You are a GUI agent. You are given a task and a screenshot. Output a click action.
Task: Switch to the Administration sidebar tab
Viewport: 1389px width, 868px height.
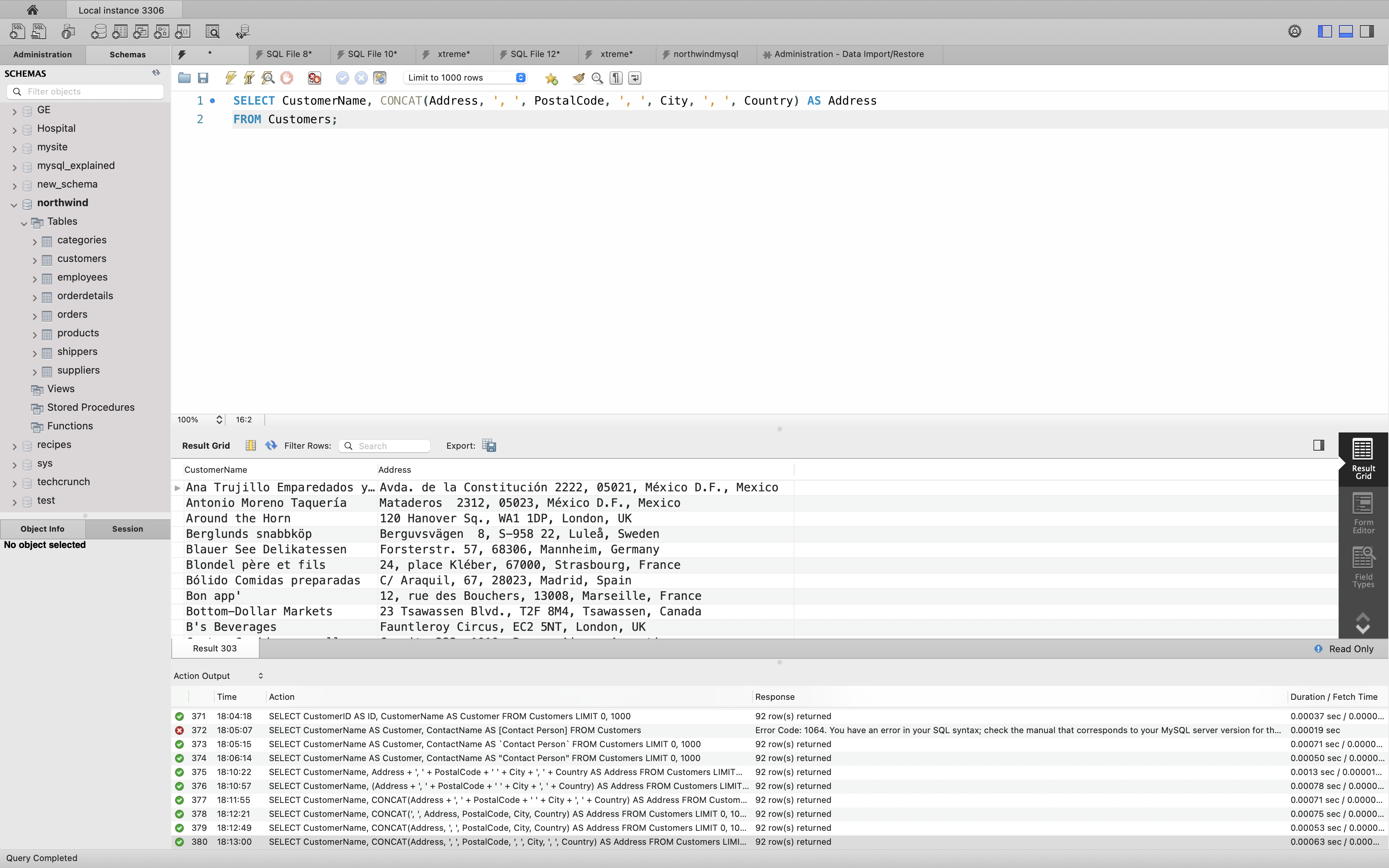(x=43, y=55)
